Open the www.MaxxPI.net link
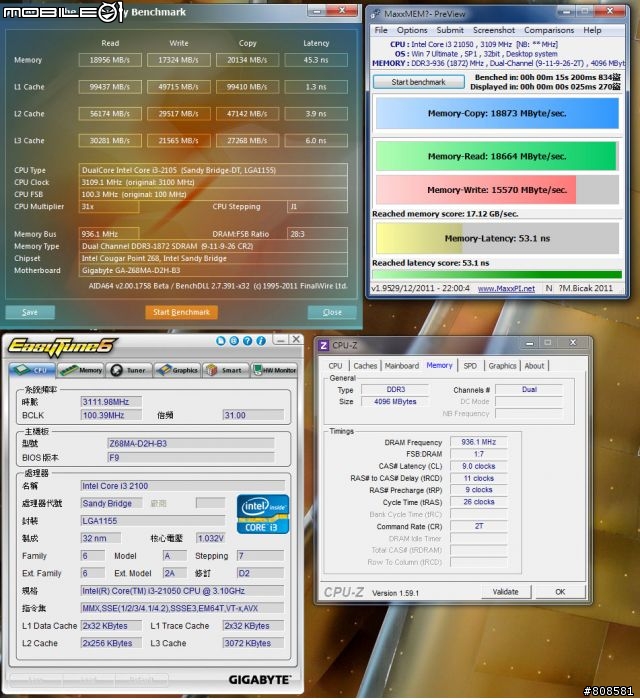This screenshot has height=699, width=640. [506, 288]
